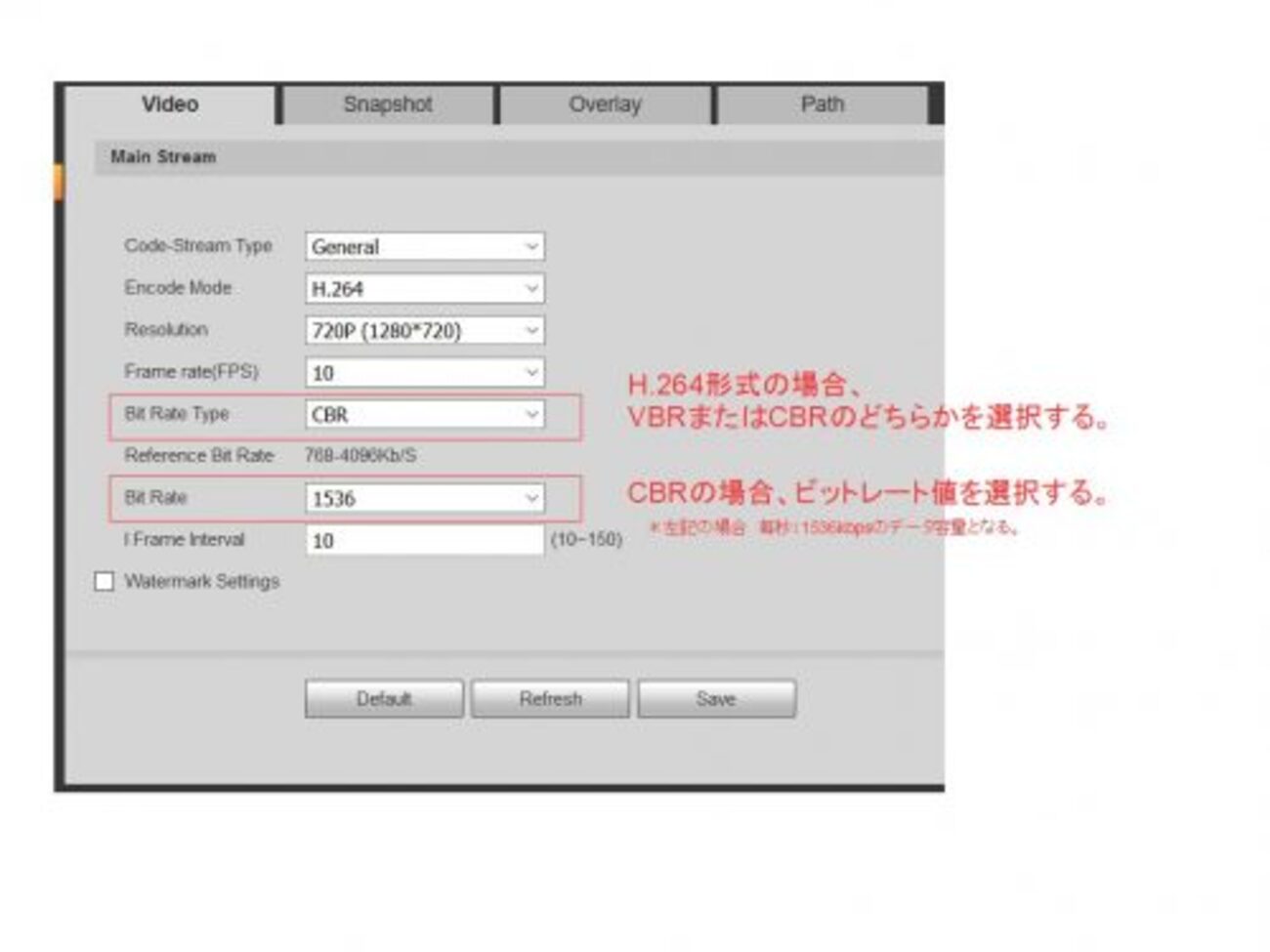The height and width of the screenshot is (952, 1270).
Task: Click the Default button
Action: (x=384, y=699)
